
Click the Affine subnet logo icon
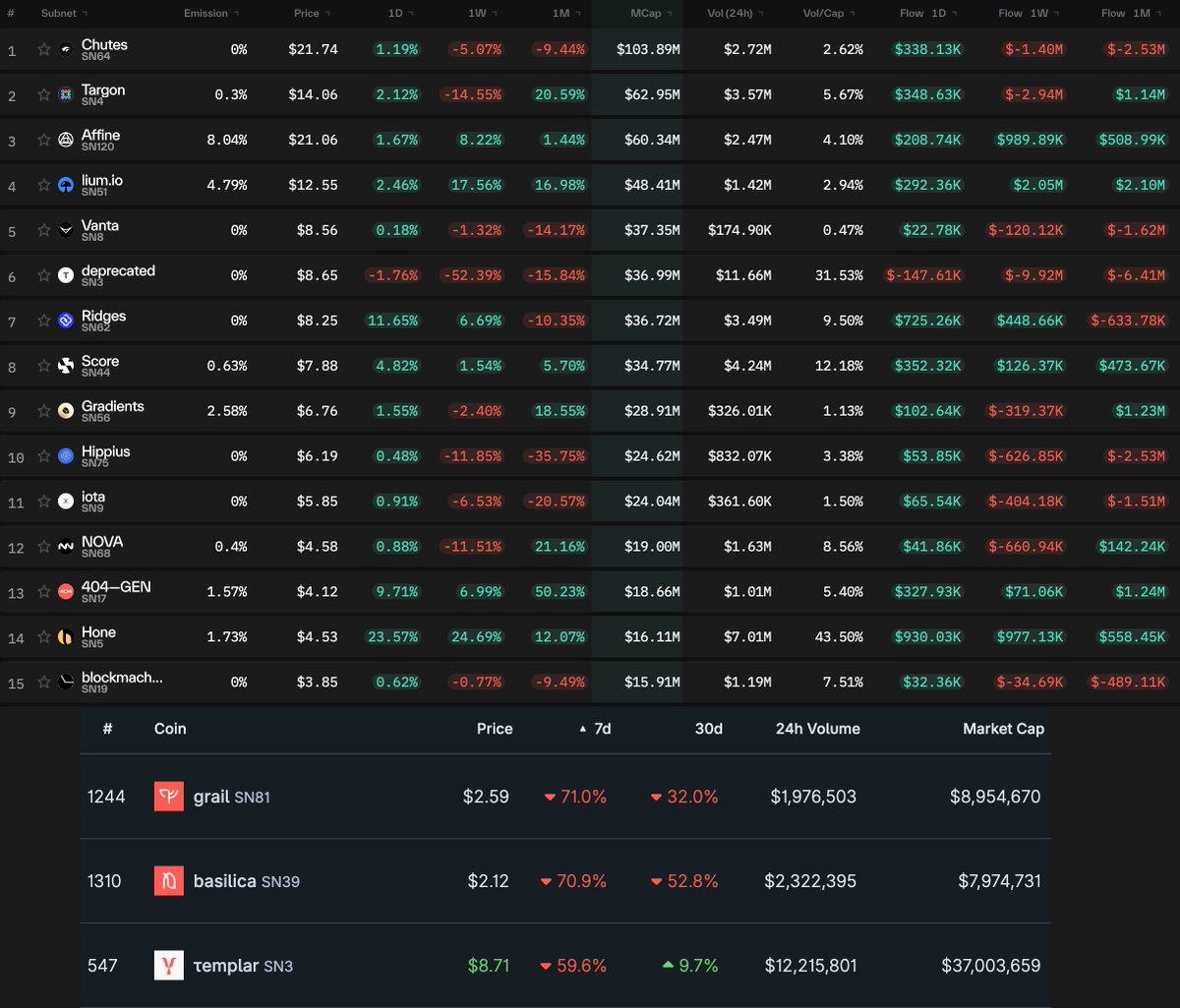(66, 140)
